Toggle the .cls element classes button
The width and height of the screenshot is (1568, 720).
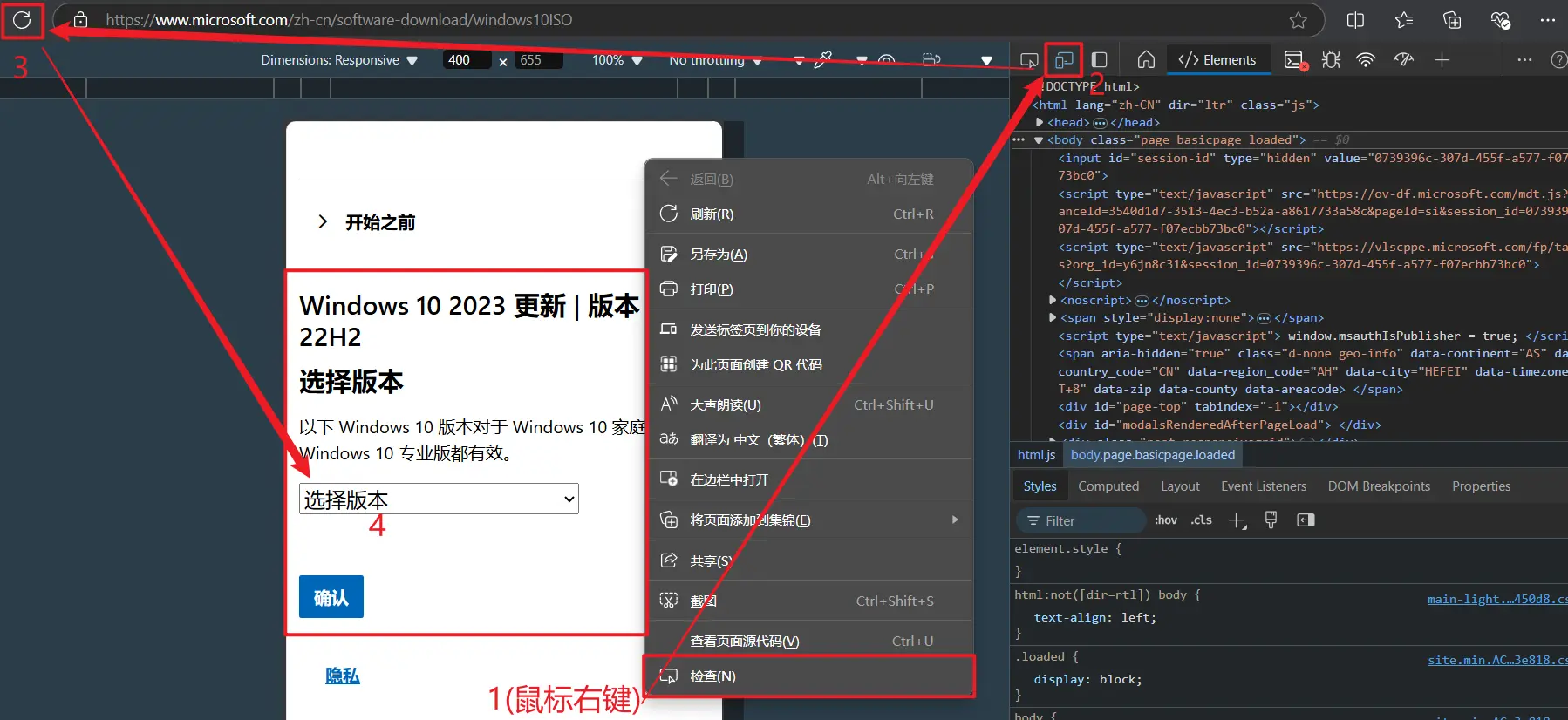(1202, 520)
